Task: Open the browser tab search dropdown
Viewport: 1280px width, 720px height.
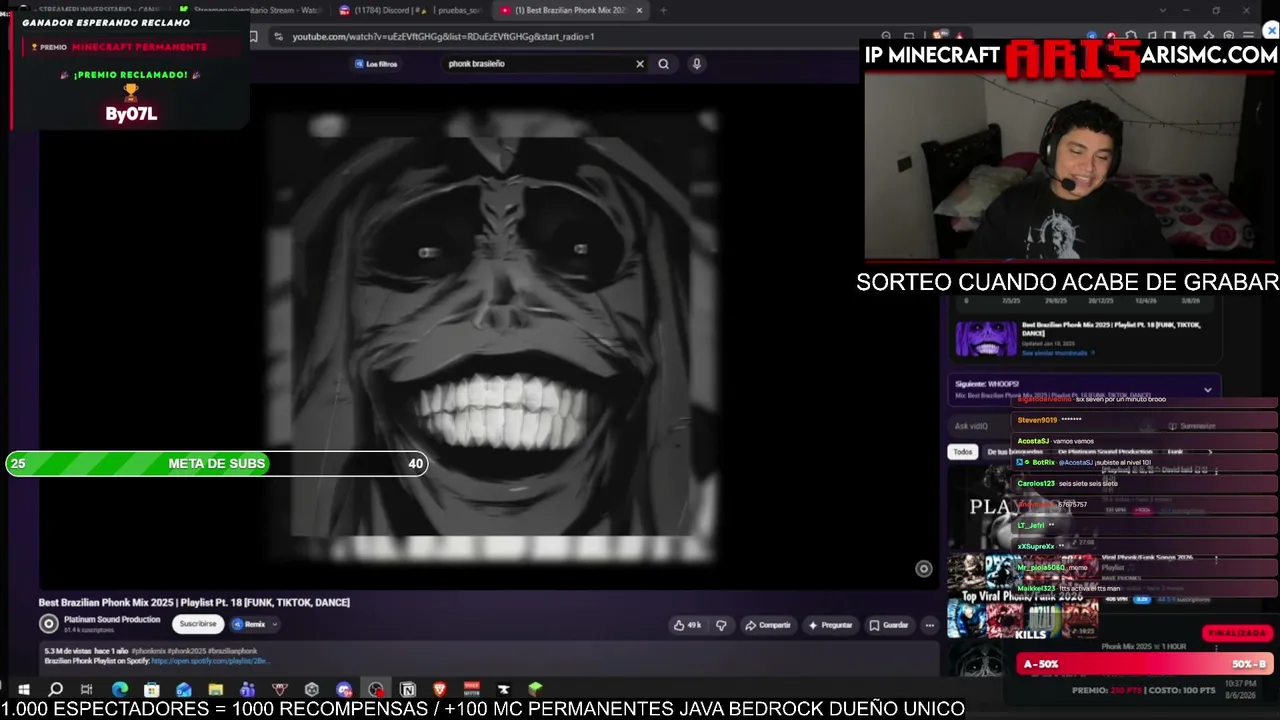Action: click(1162, 10)
